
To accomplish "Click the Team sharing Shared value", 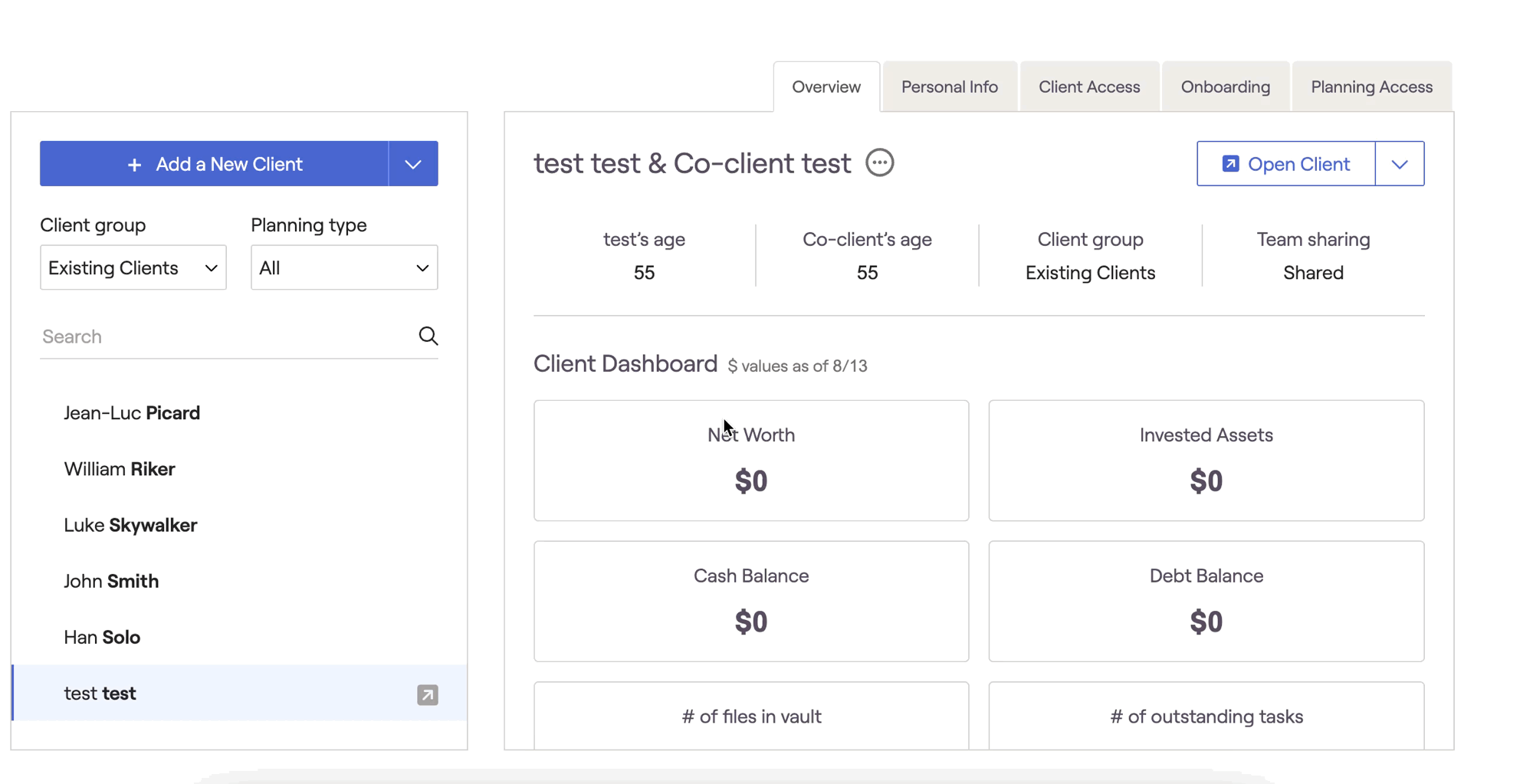I will pos(1313,273).
